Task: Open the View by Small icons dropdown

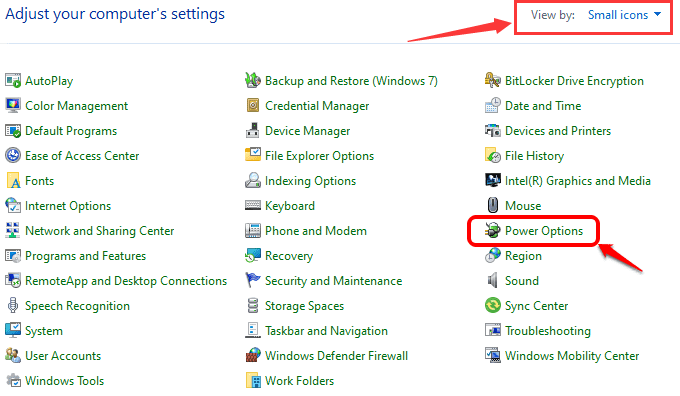Action: 624,15
